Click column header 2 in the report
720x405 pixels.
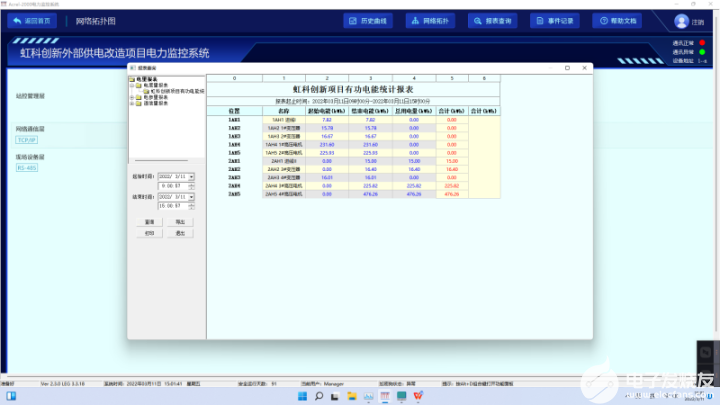tap(327, 79)
